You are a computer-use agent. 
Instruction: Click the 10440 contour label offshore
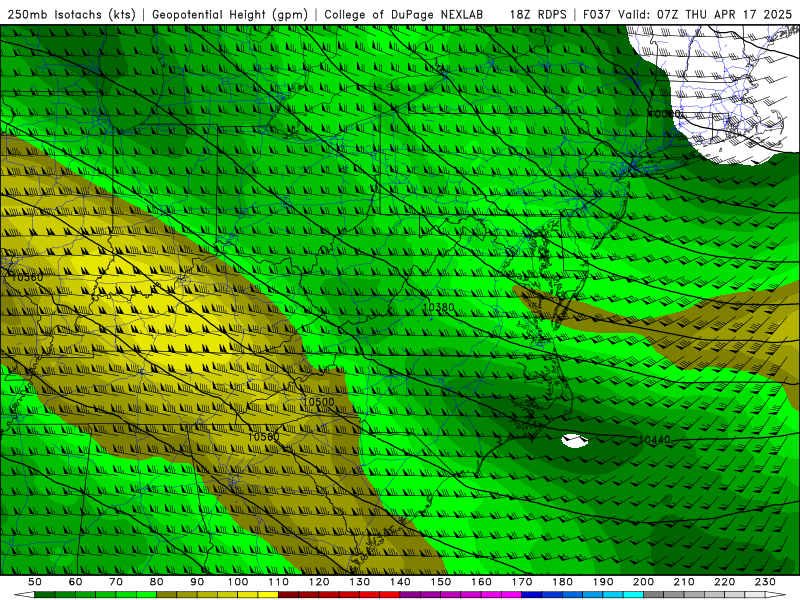654,439
